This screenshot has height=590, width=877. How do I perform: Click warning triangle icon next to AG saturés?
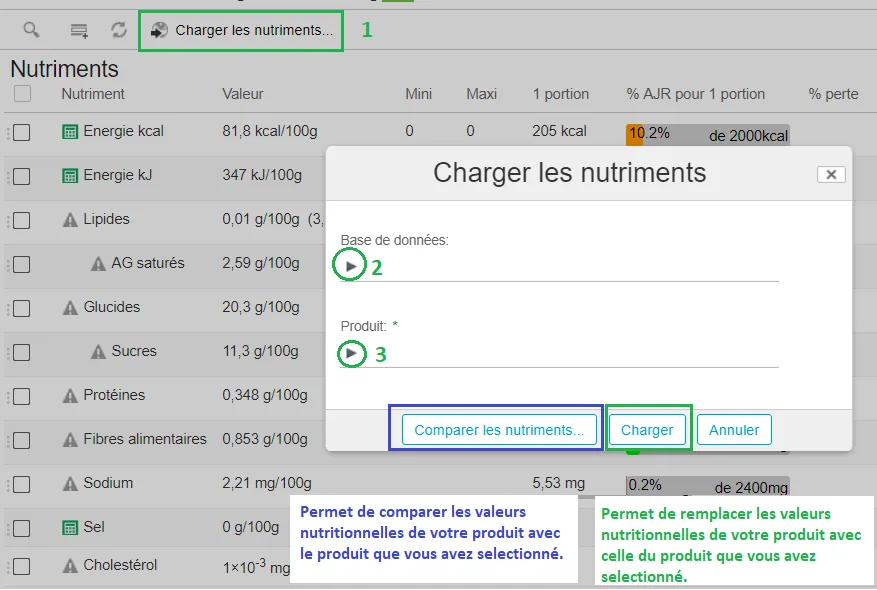(x=98, y=264)
